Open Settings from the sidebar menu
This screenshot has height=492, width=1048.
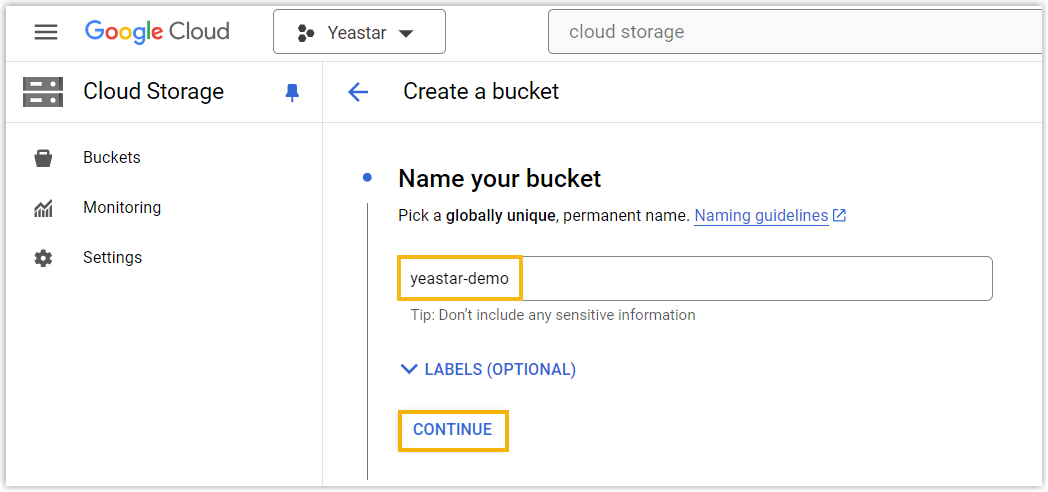pos(112,258)
